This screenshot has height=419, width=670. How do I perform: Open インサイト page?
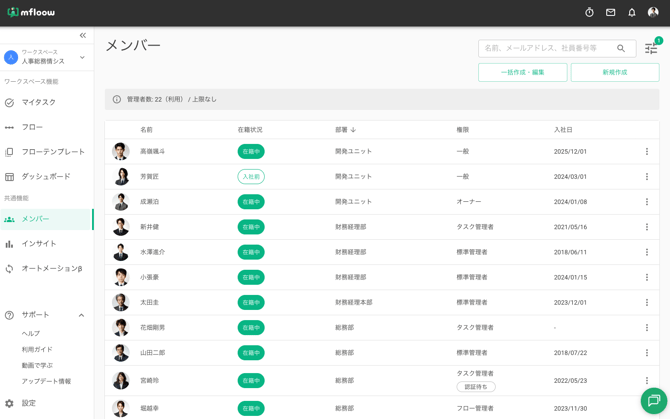[47, 244]
